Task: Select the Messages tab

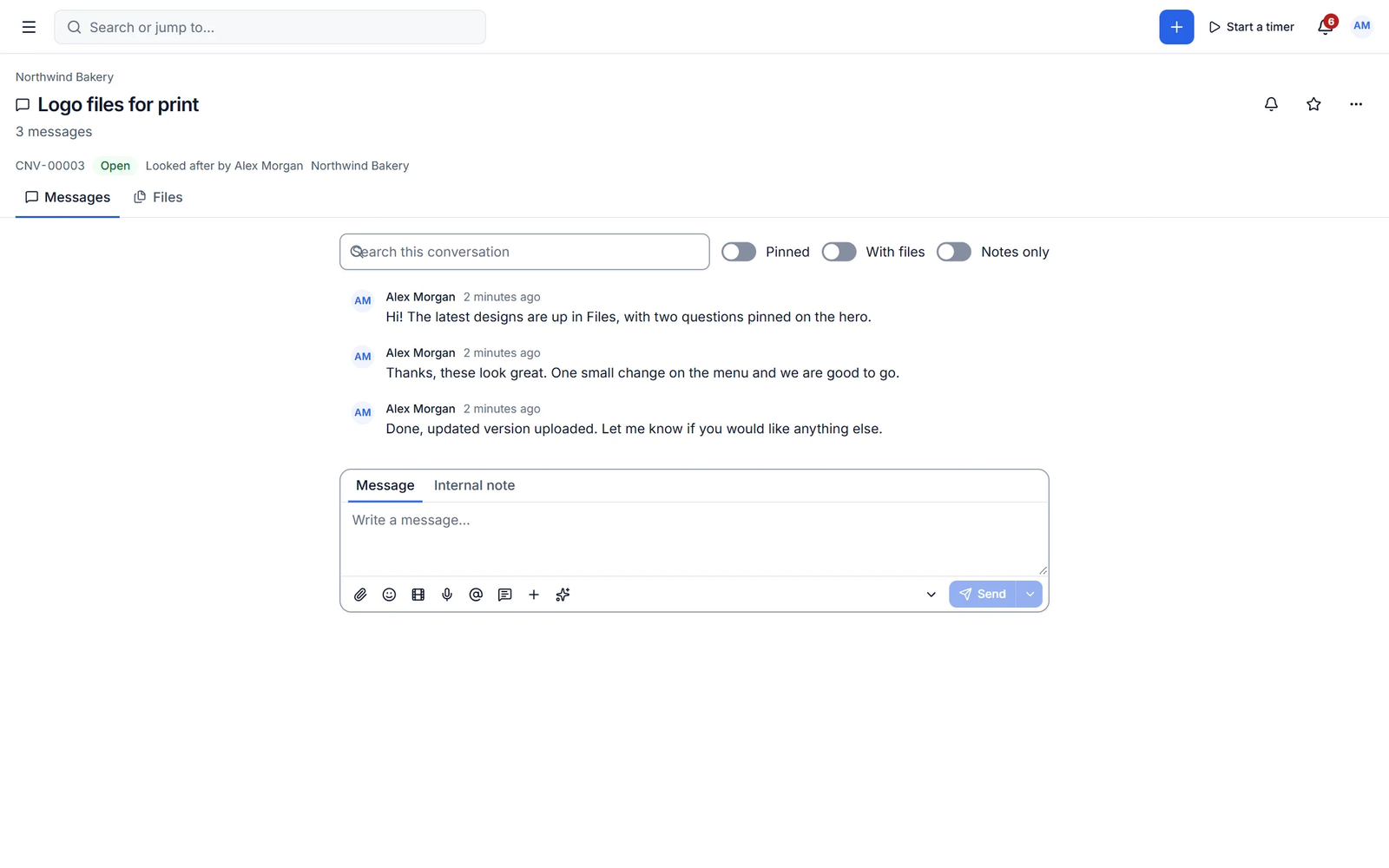Action: [x=68, y=198]
